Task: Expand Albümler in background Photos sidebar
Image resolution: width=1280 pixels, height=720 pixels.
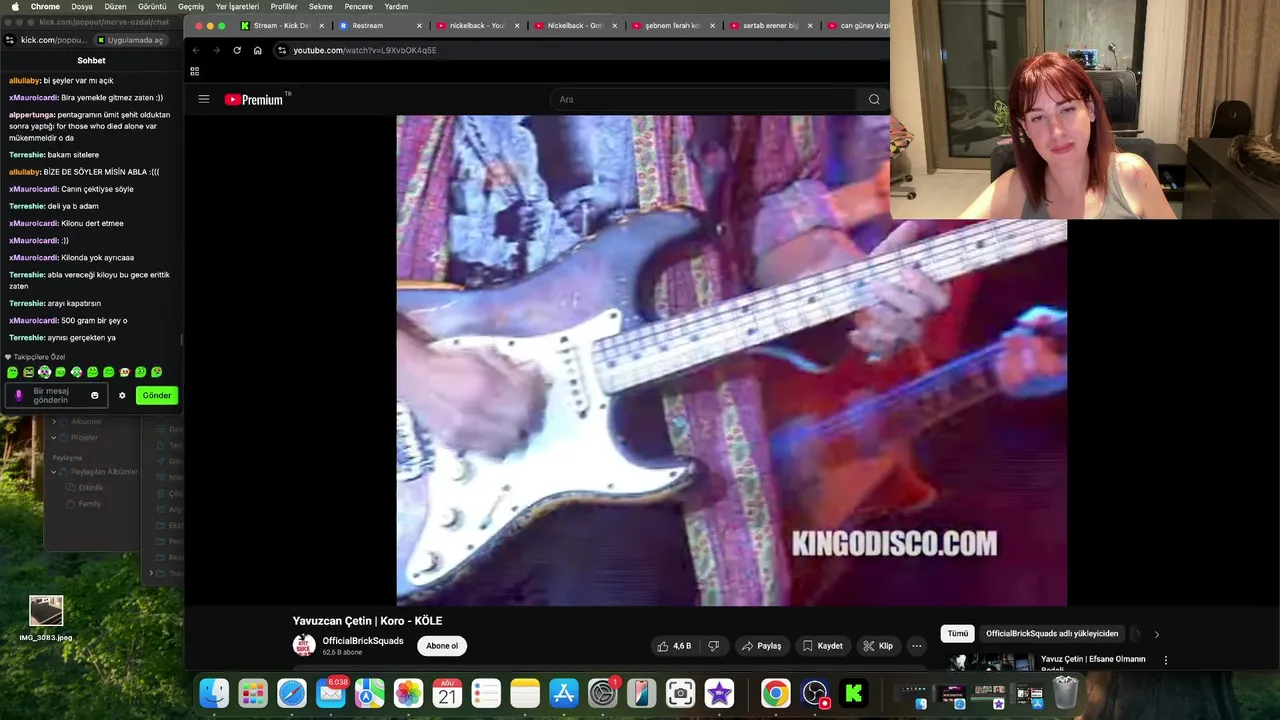Action: (x=54, y=421)
